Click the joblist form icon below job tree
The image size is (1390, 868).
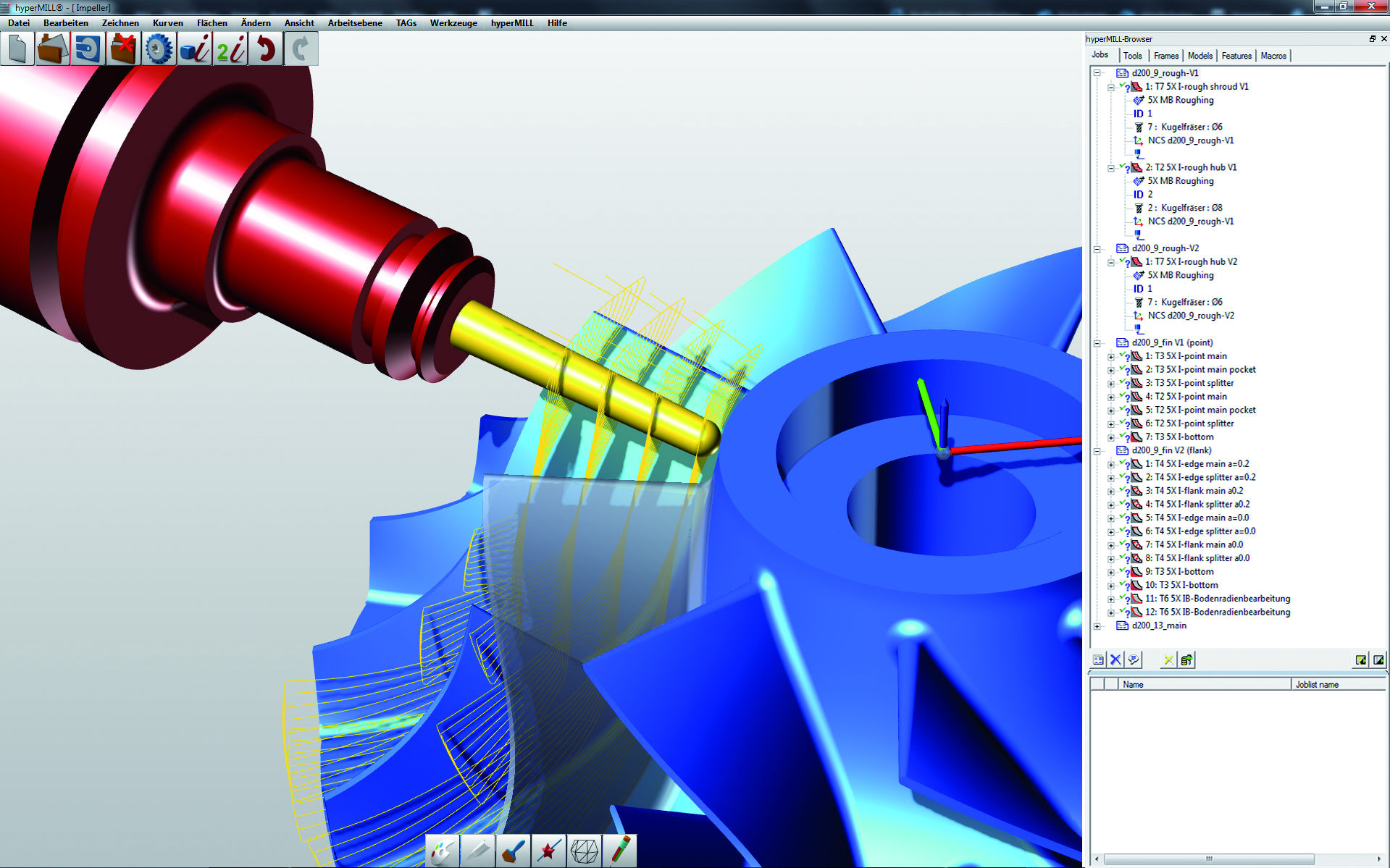(1098, 660)
